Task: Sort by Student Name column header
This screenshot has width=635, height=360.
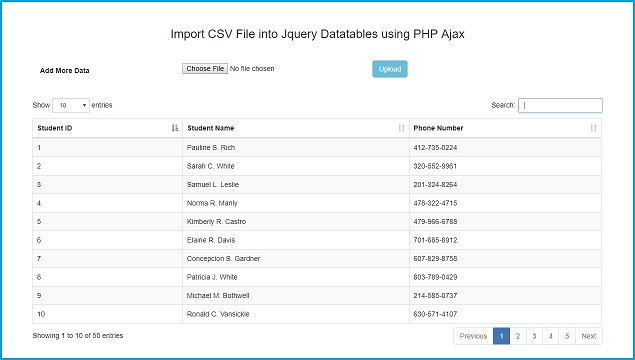Action: [296, 128]
